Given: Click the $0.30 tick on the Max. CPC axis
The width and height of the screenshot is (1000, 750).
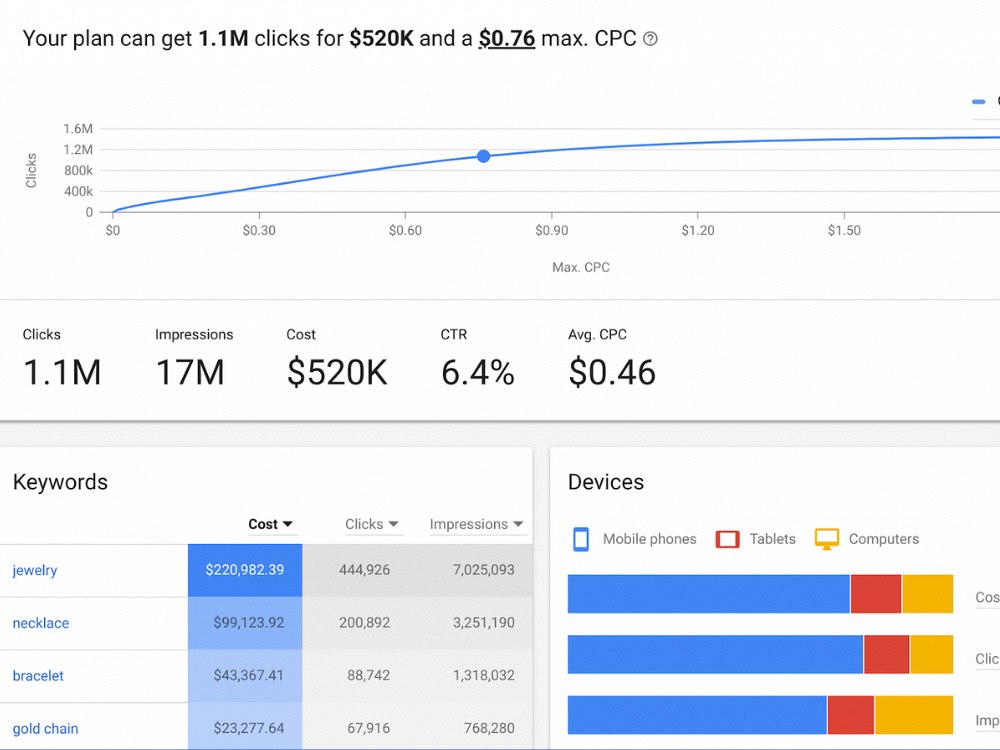Looking at the screenshot, I should point(259,230).
